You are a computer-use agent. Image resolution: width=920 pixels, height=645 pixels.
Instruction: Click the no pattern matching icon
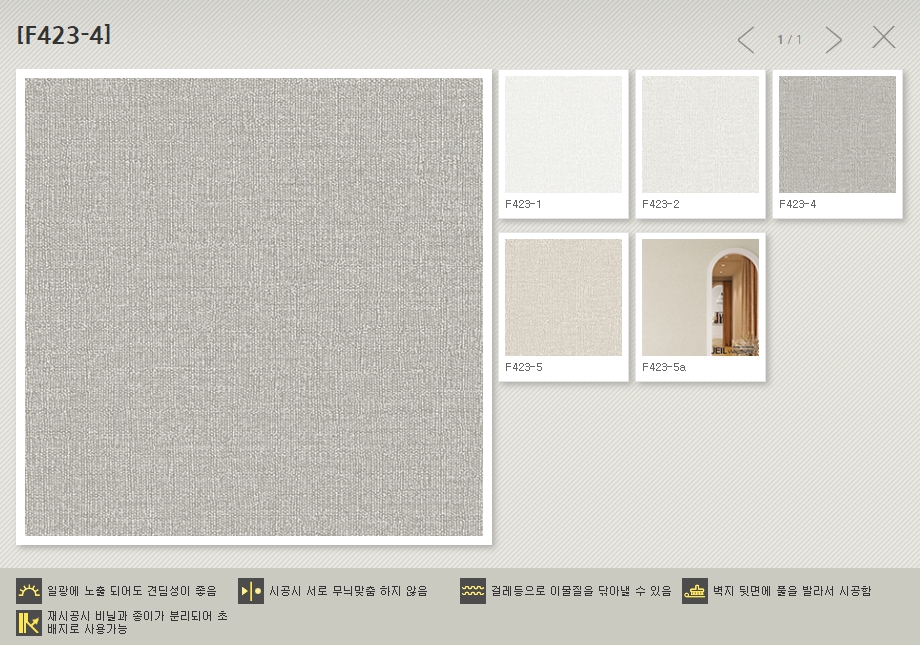250,591
